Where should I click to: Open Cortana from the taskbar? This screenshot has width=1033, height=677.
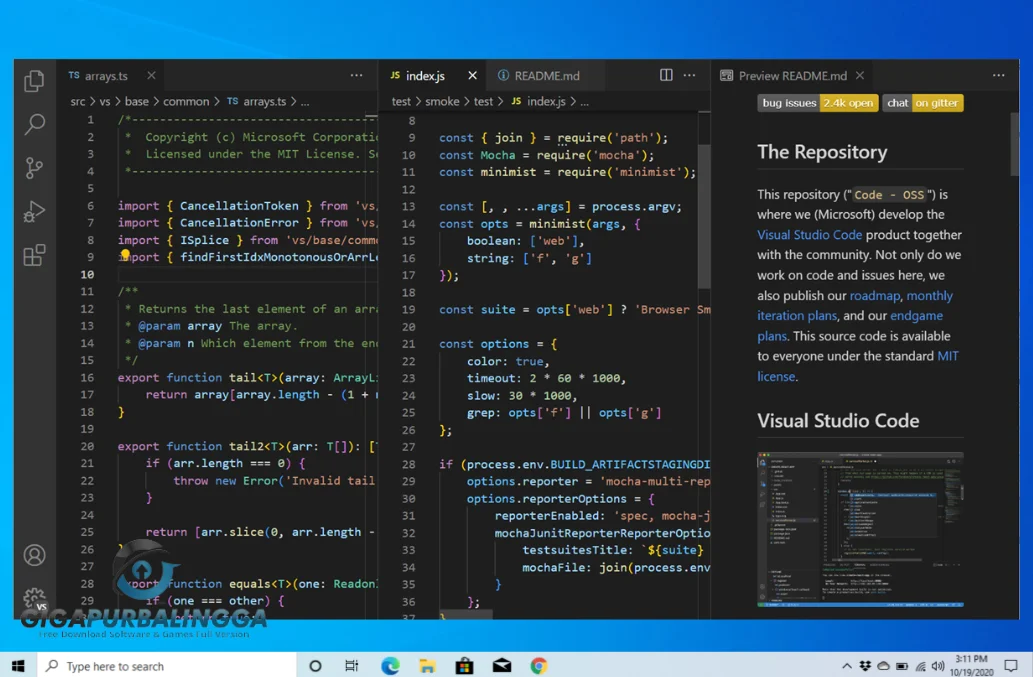[315, 666]
